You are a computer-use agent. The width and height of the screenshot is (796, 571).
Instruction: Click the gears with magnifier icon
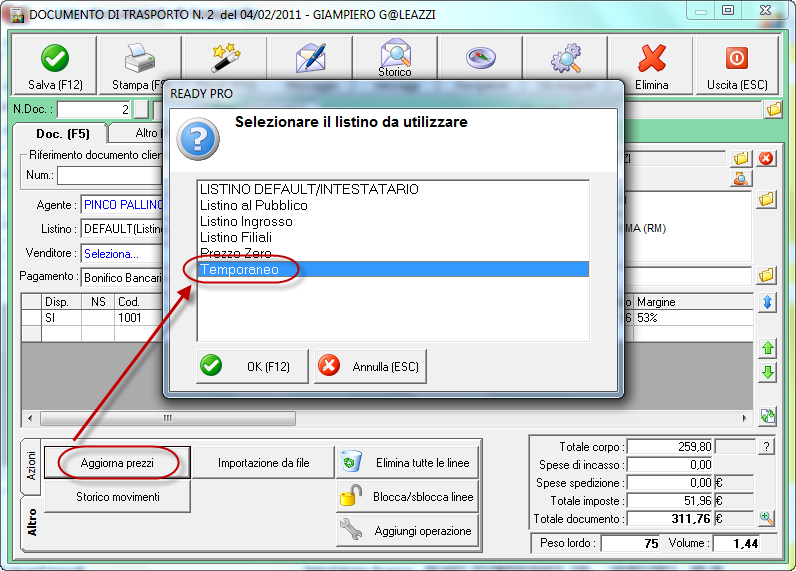click(566, 57)
